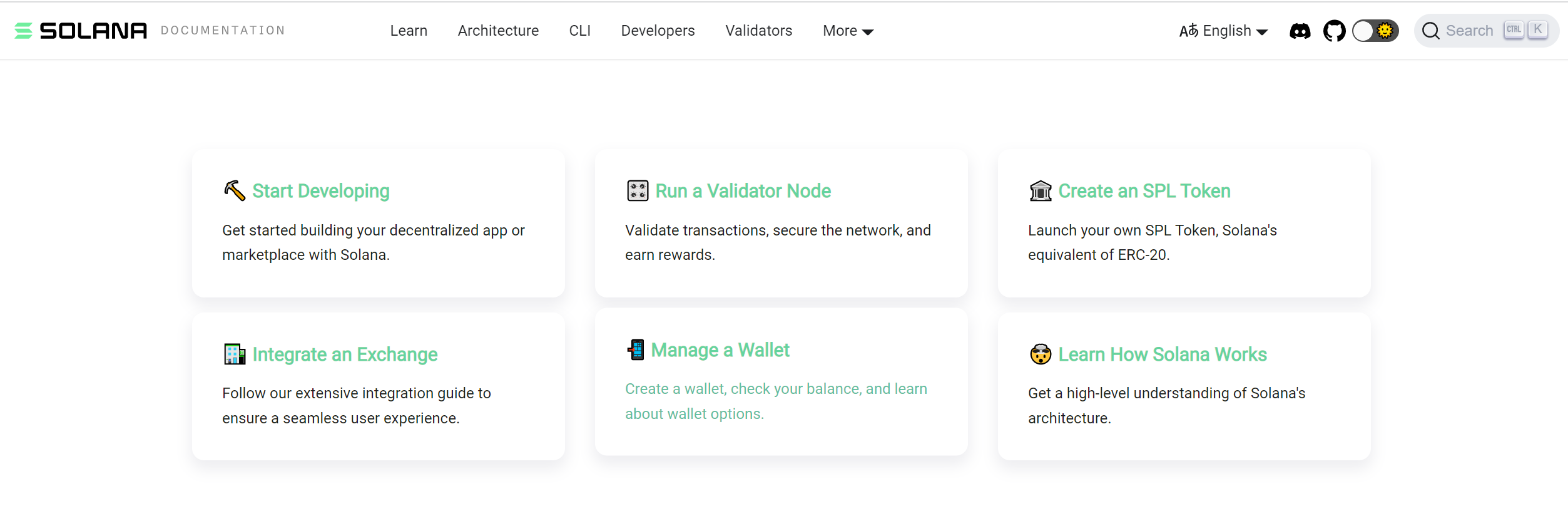Open the Learn How Solana Works link
Screen dimensions: 1568x511
point(1163,354)
